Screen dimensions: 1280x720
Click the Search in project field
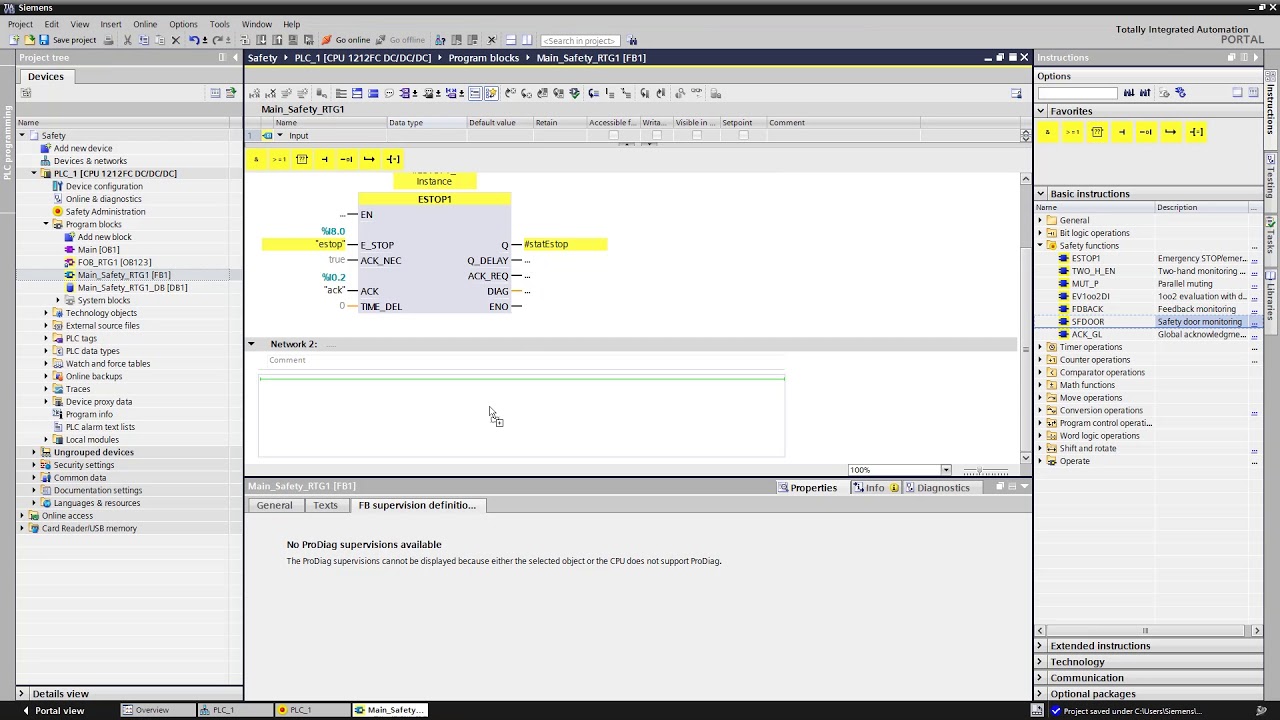[578, 40]
